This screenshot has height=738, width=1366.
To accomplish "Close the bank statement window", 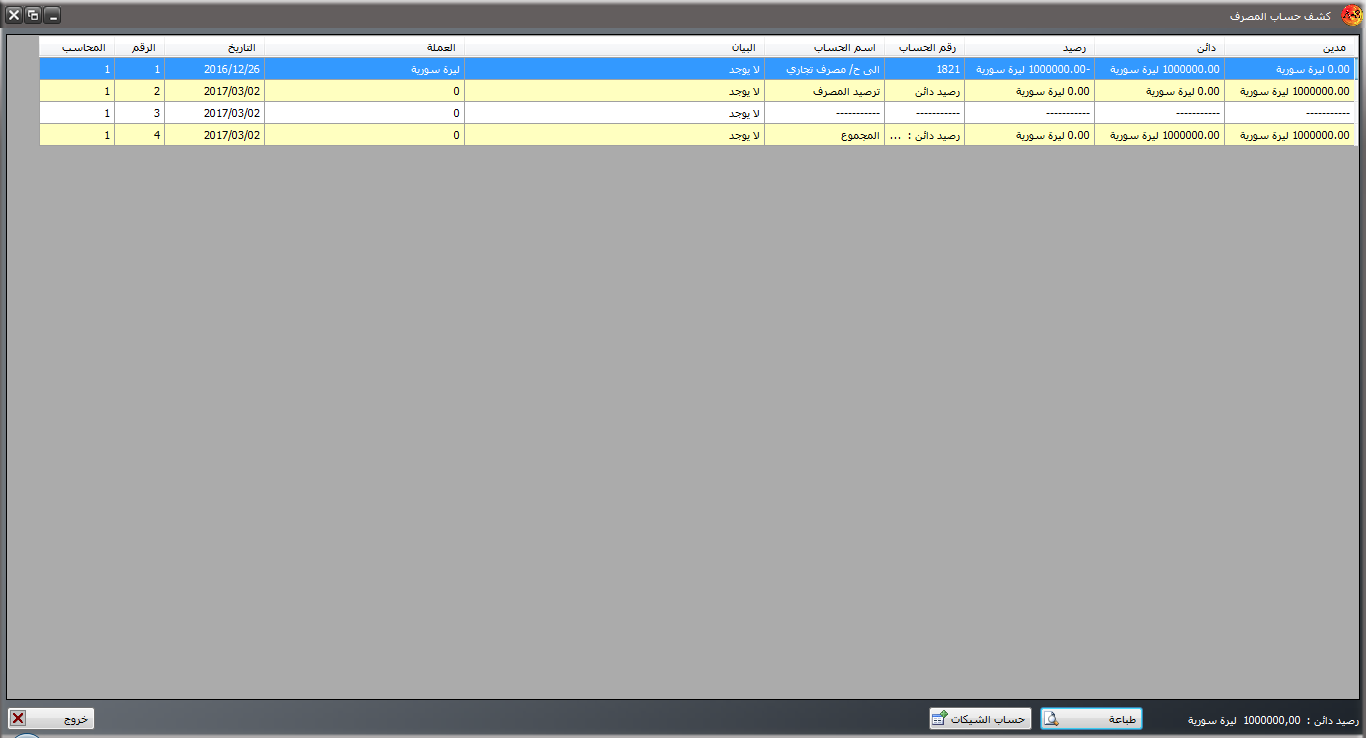I will click(14, 16).
